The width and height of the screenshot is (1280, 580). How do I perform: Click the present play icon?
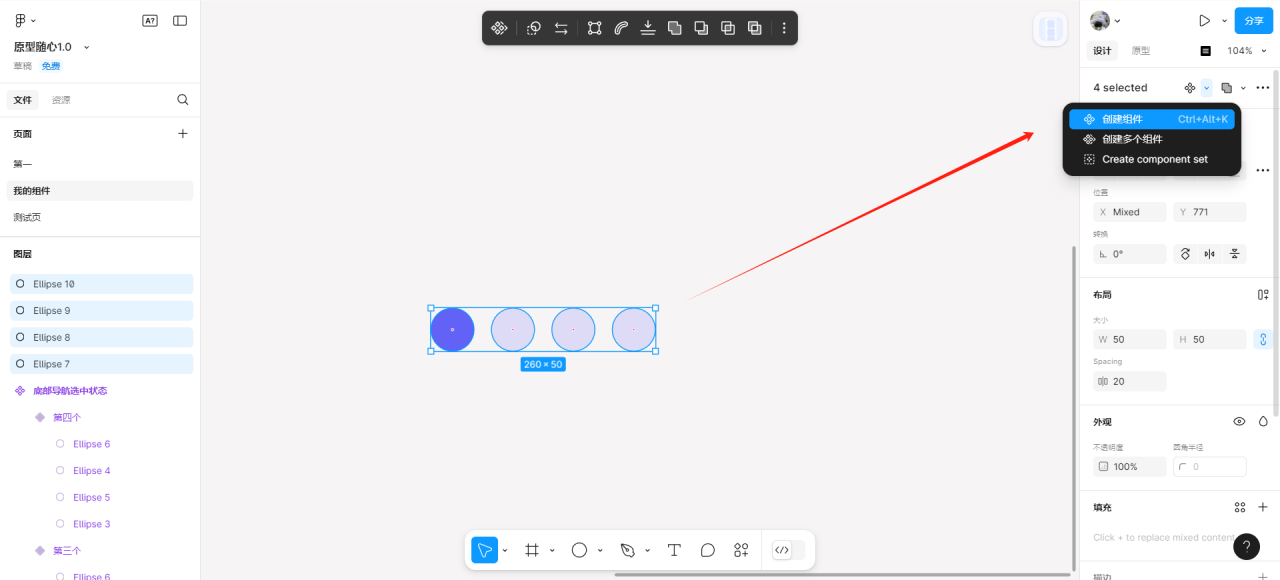pos(1204,20)
